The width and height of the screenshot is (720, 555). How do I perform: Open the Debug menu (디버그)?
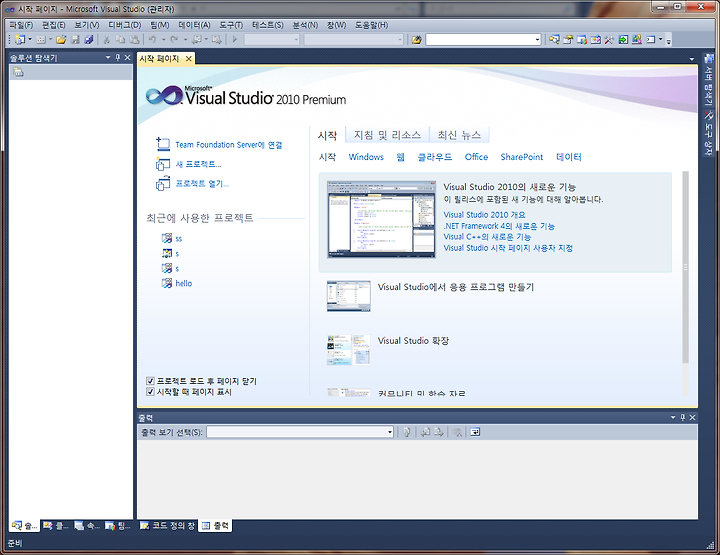point(124,25)
